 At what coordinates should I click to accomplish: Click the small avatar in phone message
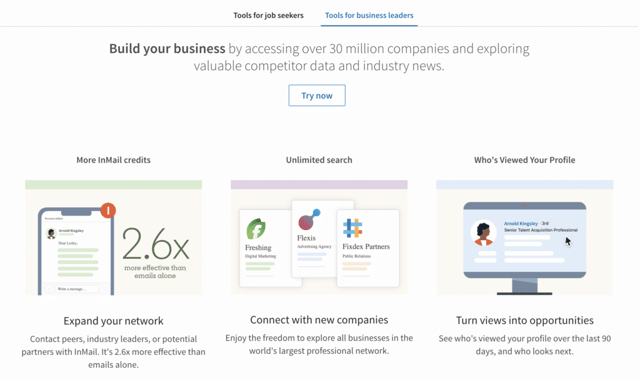pyautogui.click(x=51, y=233)
